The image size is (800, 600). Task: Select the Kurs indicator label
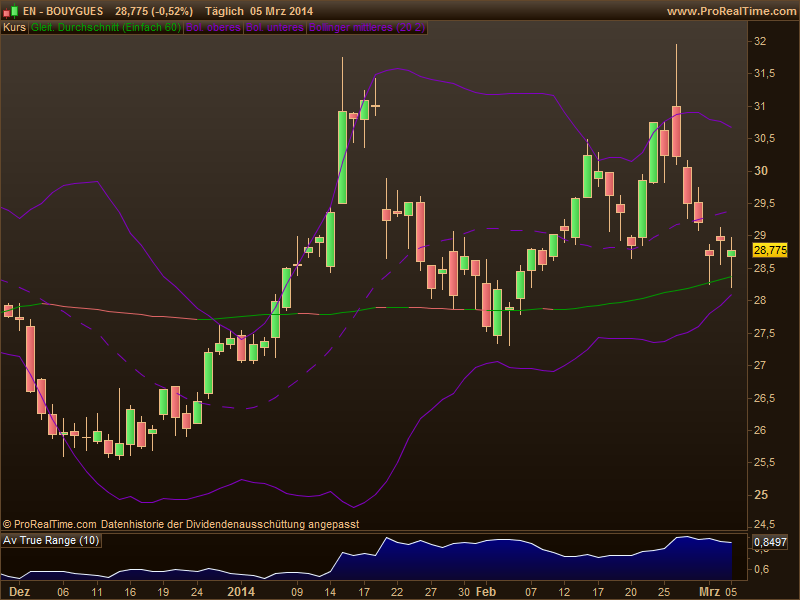point(14,28)
